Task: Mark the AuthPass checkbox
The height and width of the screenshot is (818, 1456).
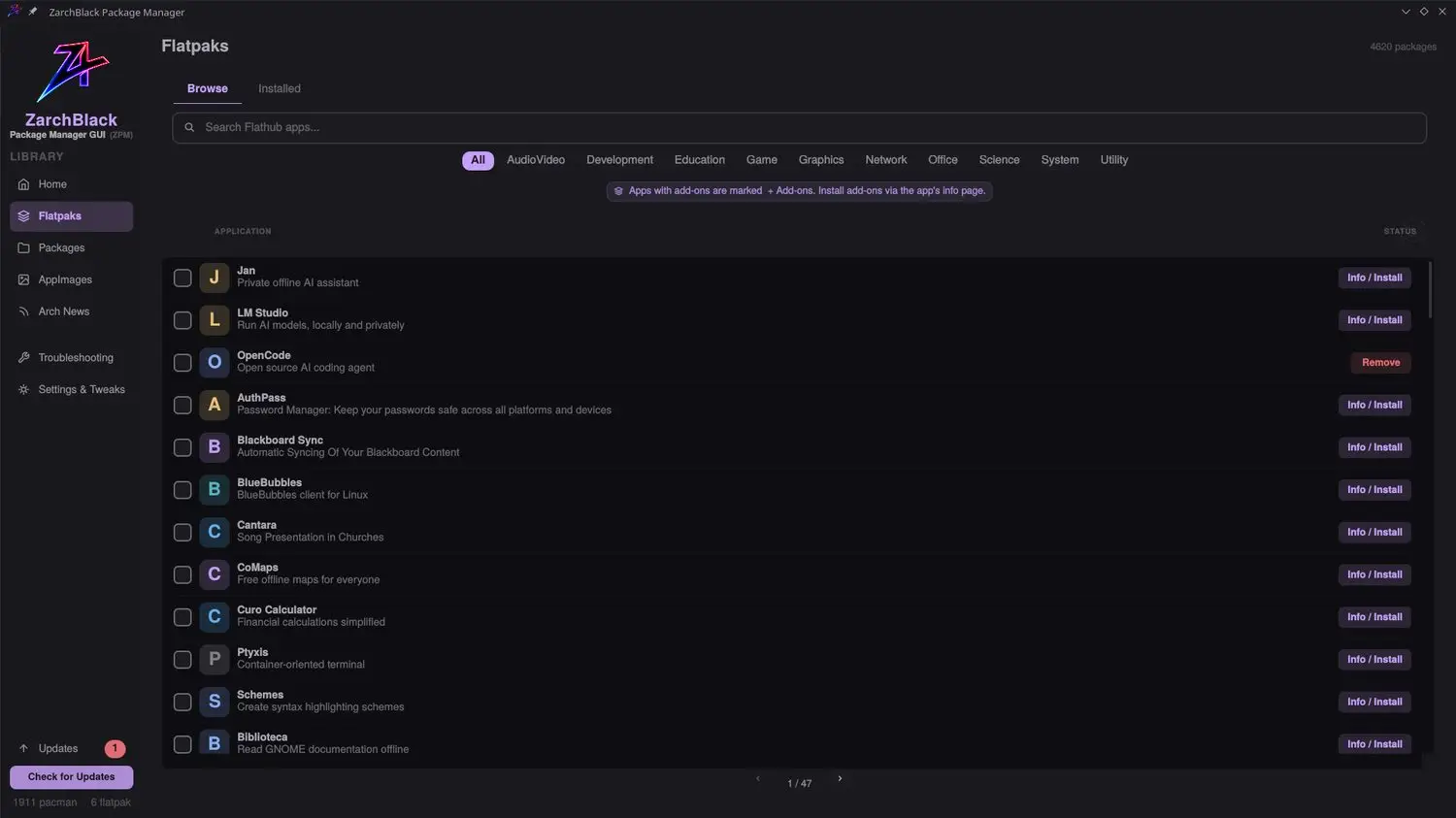Action: (182, 405)
